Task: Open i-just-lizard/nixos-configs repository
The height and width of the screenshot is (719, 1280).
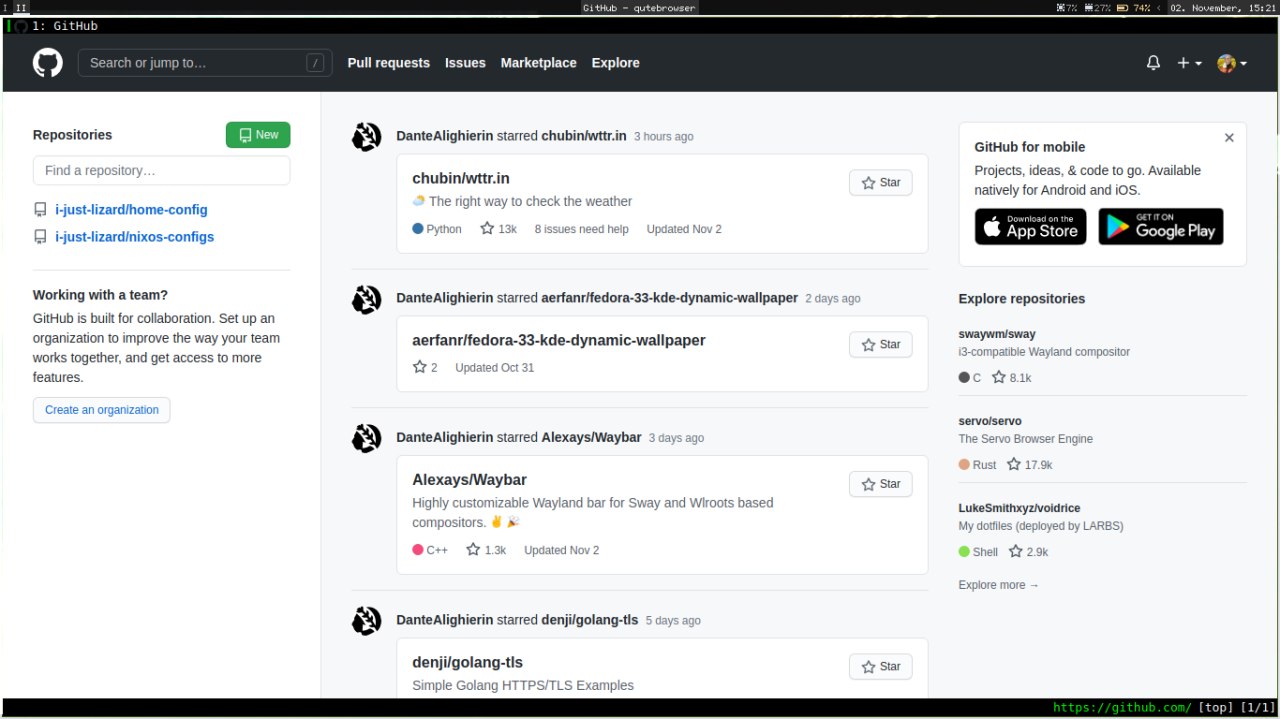Action: [134, 237]
